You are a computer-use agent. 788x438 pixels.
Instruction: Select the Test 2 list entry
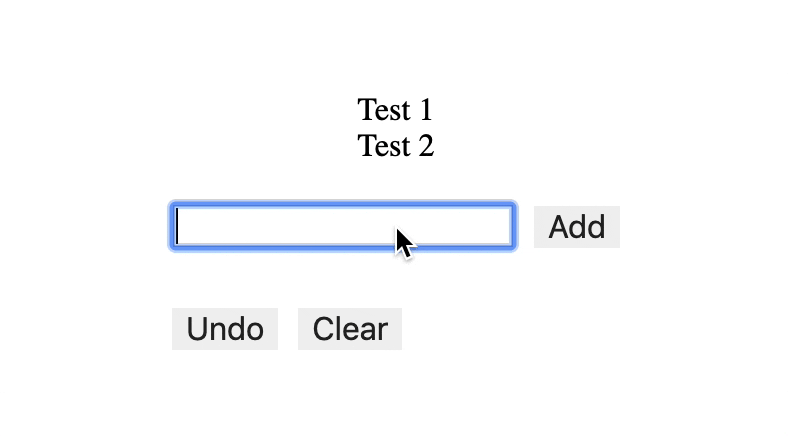(395, 146)
